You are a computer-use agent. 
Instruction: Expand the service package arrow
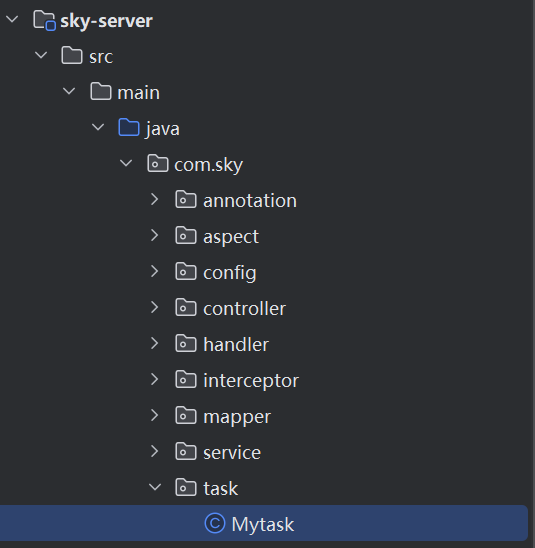(154, 451)
